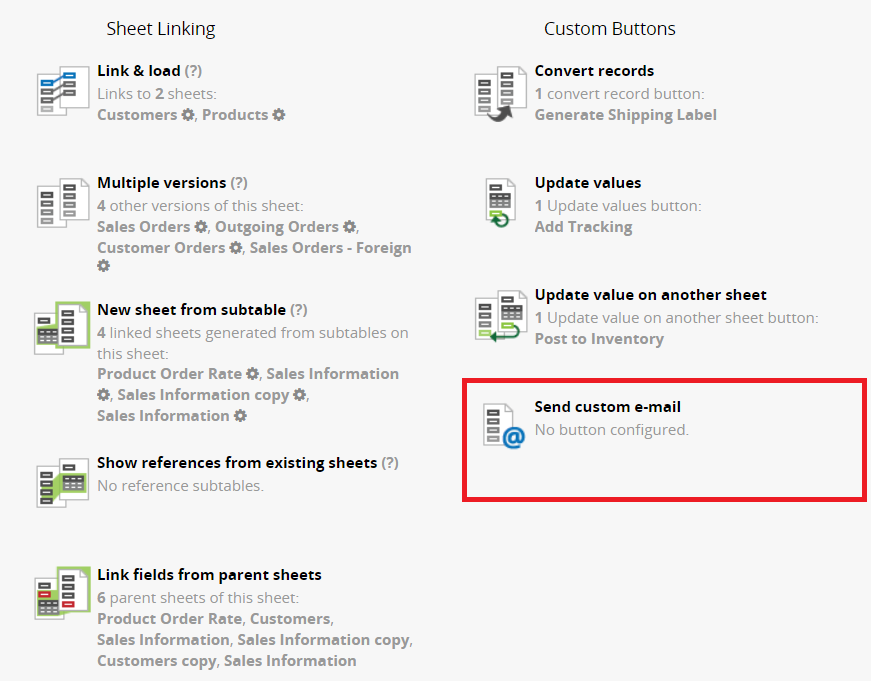Open the Send custom e-mail icon

503,425
